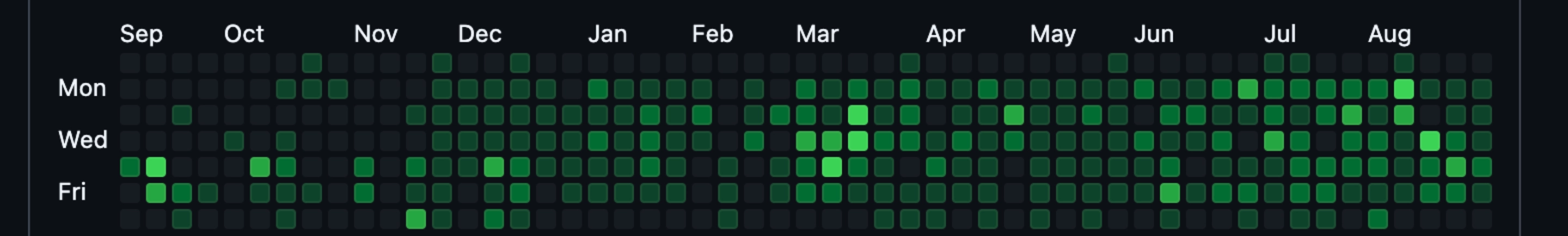The width and height of the screenshot is (1568, 236).
Task: Select brightest Saturday cell in November
Action: coord(416,219)
